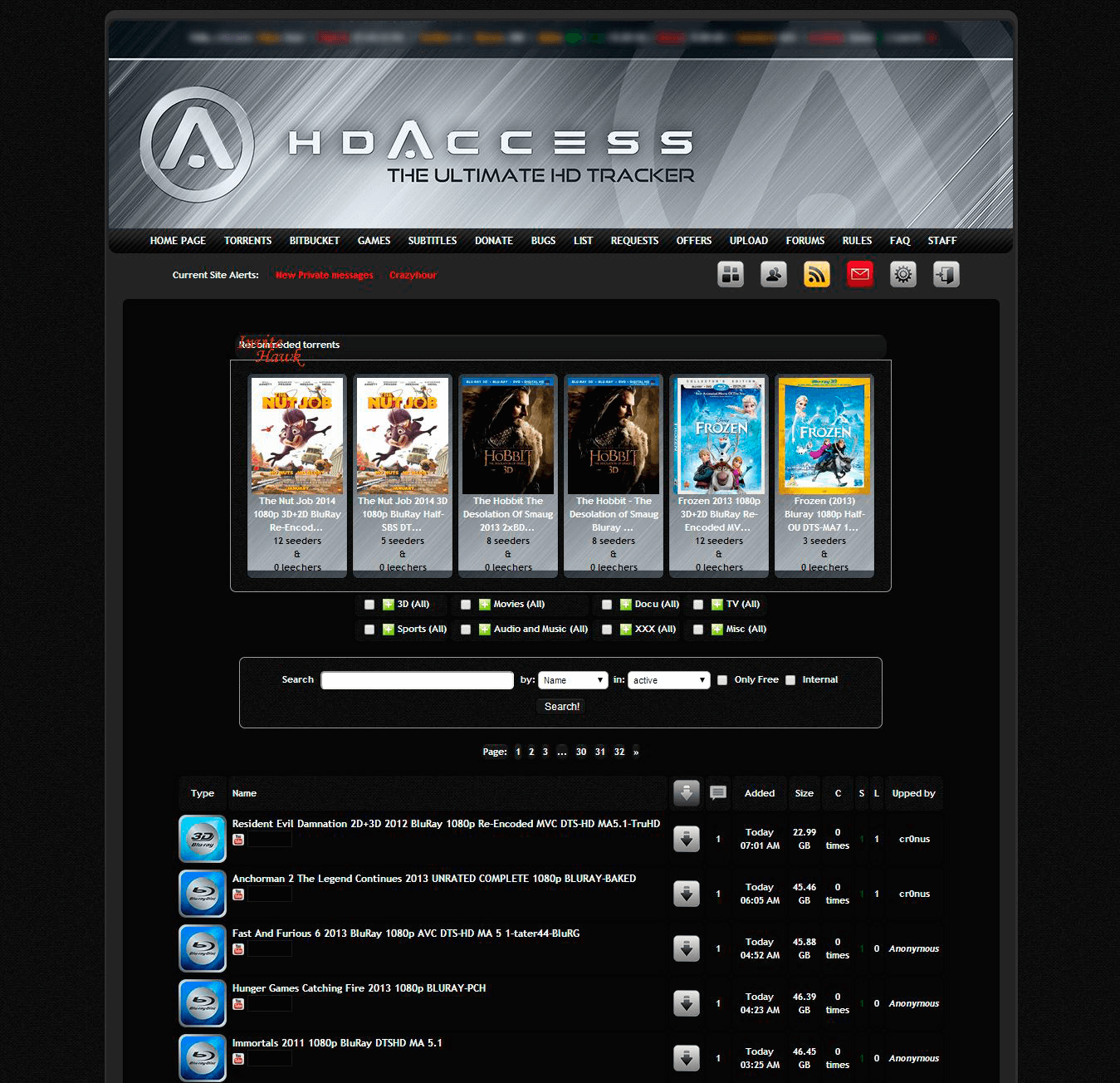1120x1083 pixels.
Task: Enable the Only Free checkbox
Action: pyautogui.click(x=722, y=680)
